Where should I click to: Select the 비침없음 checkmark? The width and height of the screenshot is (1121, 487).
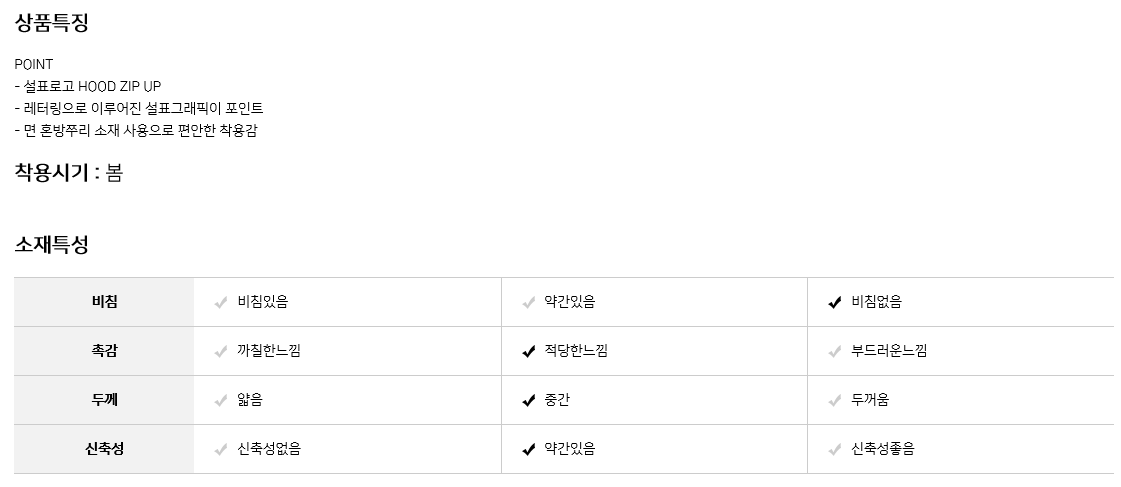click(x=835, y=302)
